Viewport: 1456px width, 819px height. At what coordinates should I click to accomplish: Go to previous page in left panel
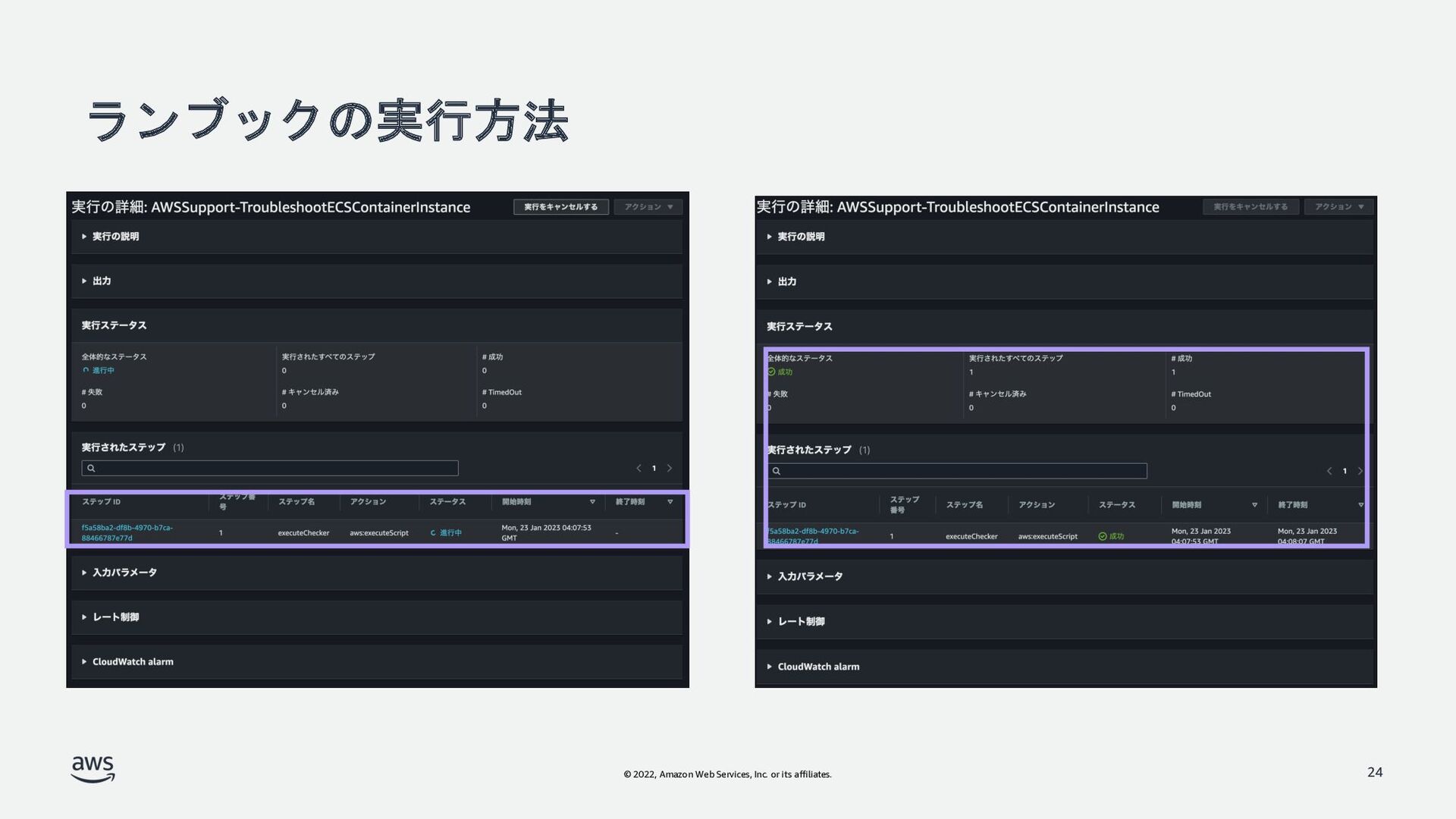pos(639,469)
